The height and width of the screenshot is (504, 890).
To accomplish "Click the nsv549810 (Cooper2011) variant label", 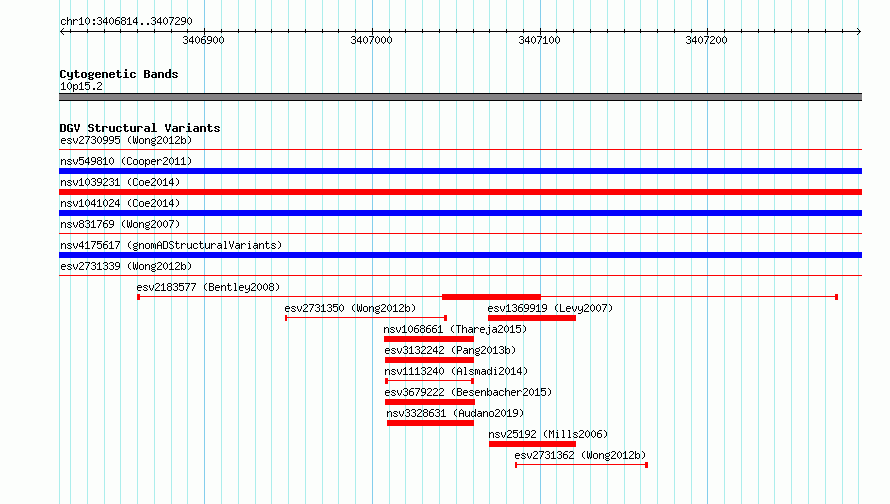I will point(126,161).
